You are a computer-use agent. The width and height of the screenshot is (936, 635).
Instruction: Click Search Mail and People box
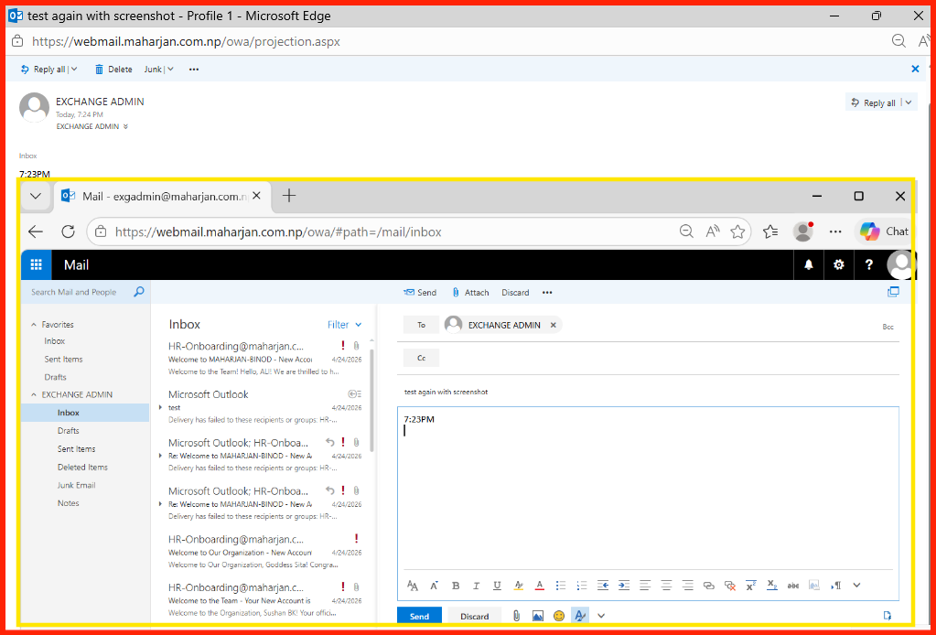coord(85,292)
